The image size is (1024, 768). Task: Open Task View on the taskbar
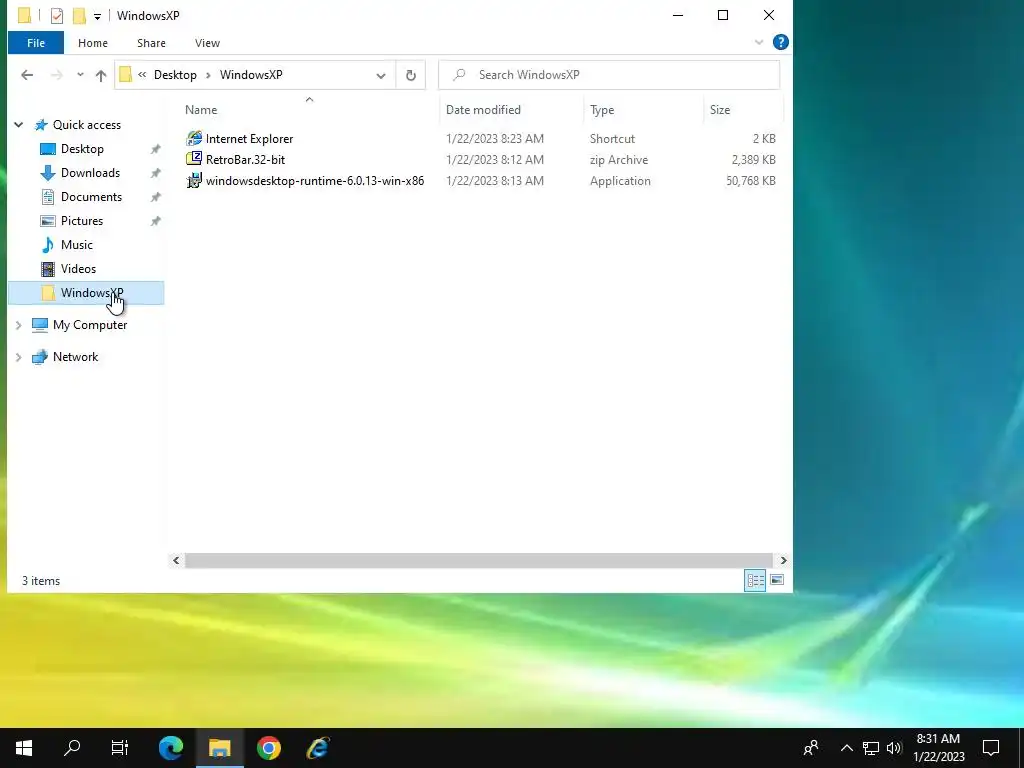pyautogui.click(x=120, y=748)
